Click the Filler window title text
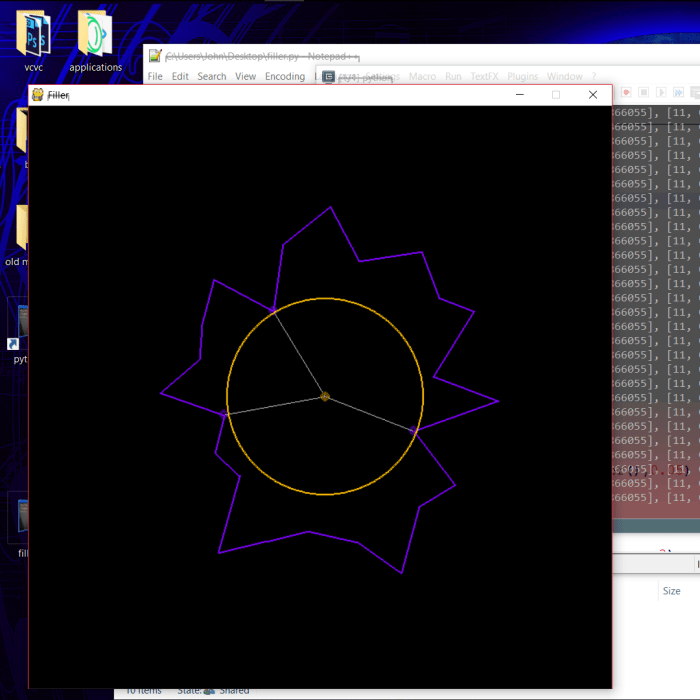Screen dimensions: 700x700 (58, 95)
